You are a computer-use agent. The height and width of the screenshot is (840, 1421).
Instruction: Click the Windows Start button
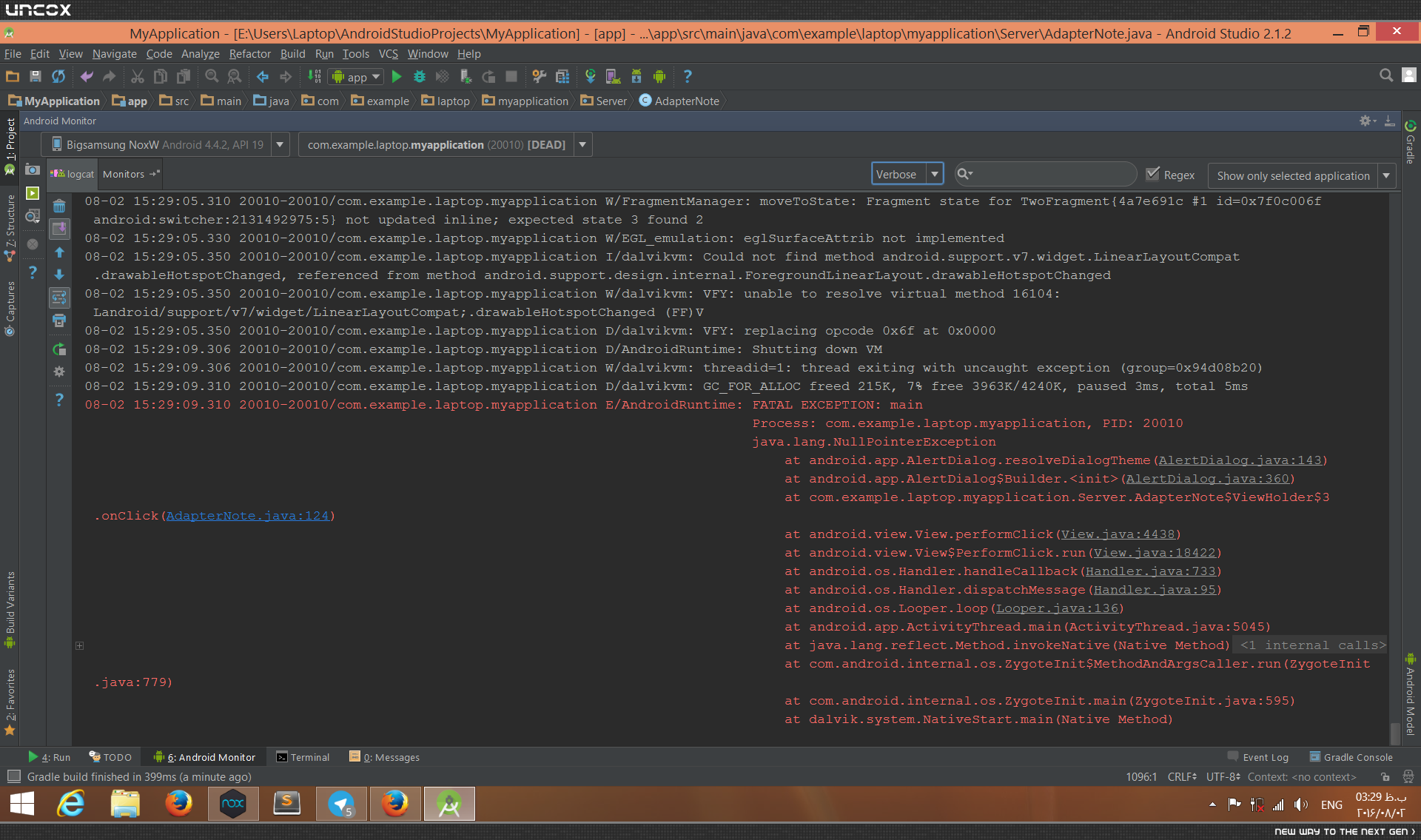[22, 804]
